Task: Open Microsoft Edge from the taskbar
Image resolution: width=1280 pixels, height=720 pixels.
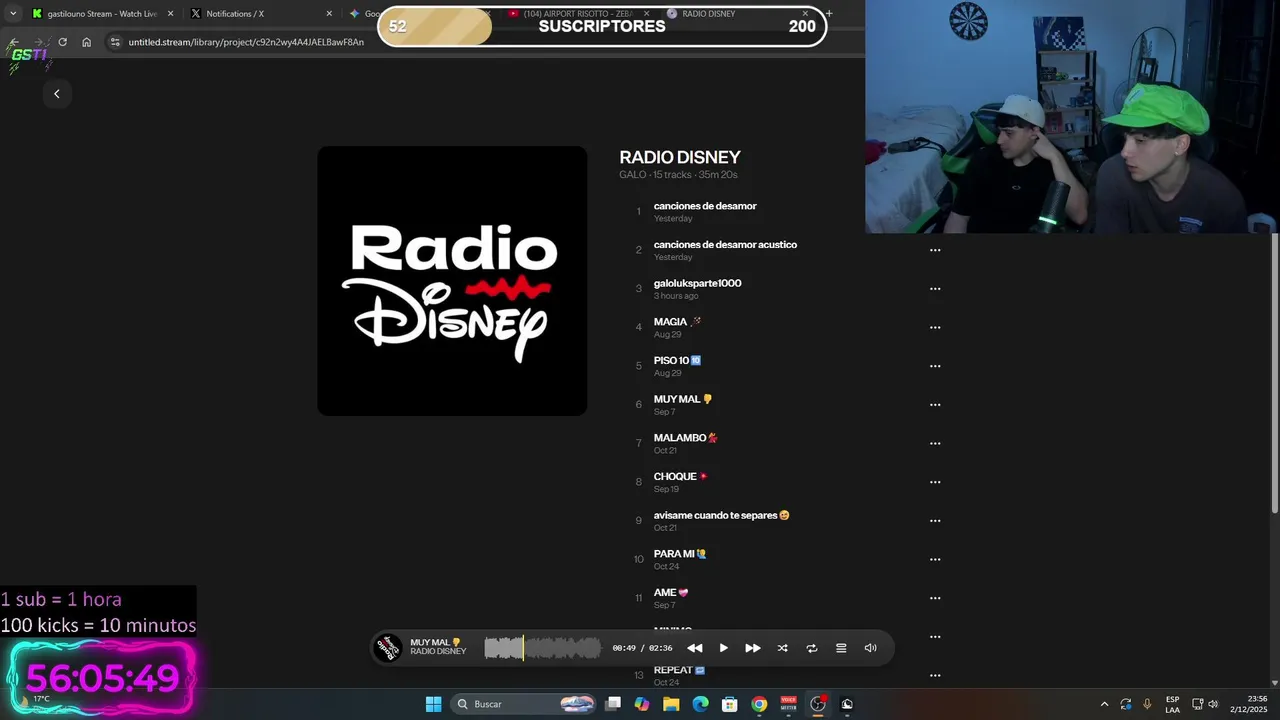Action: (701, 704)
